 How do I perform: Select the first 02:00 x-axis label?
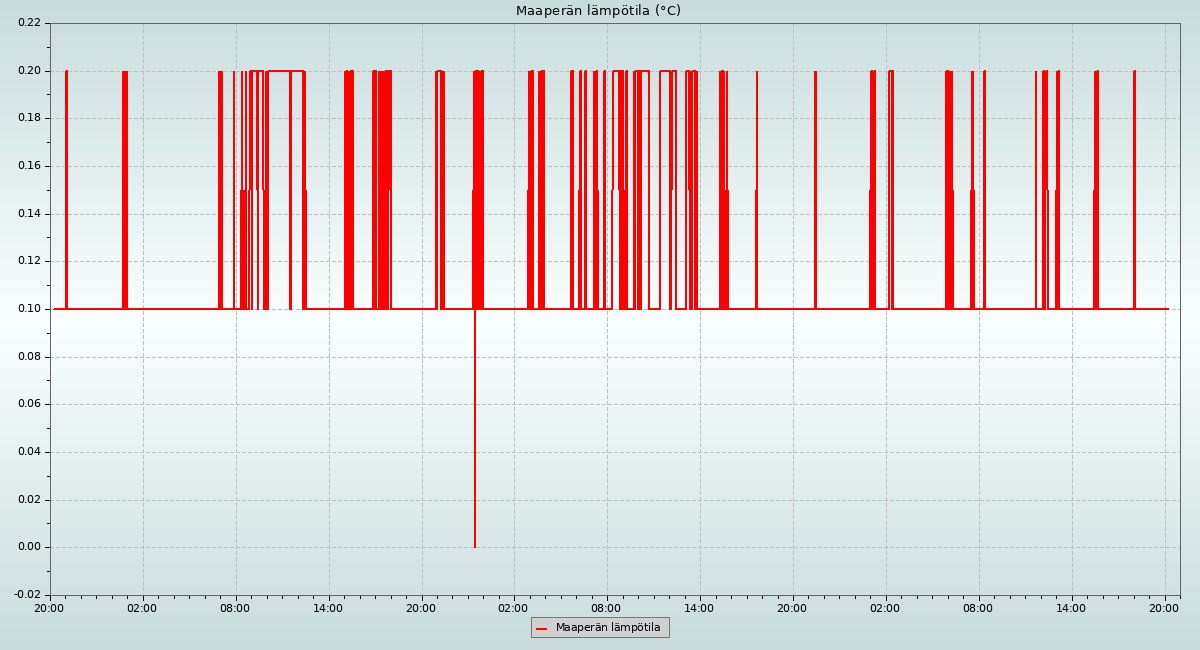click(142, 608)
